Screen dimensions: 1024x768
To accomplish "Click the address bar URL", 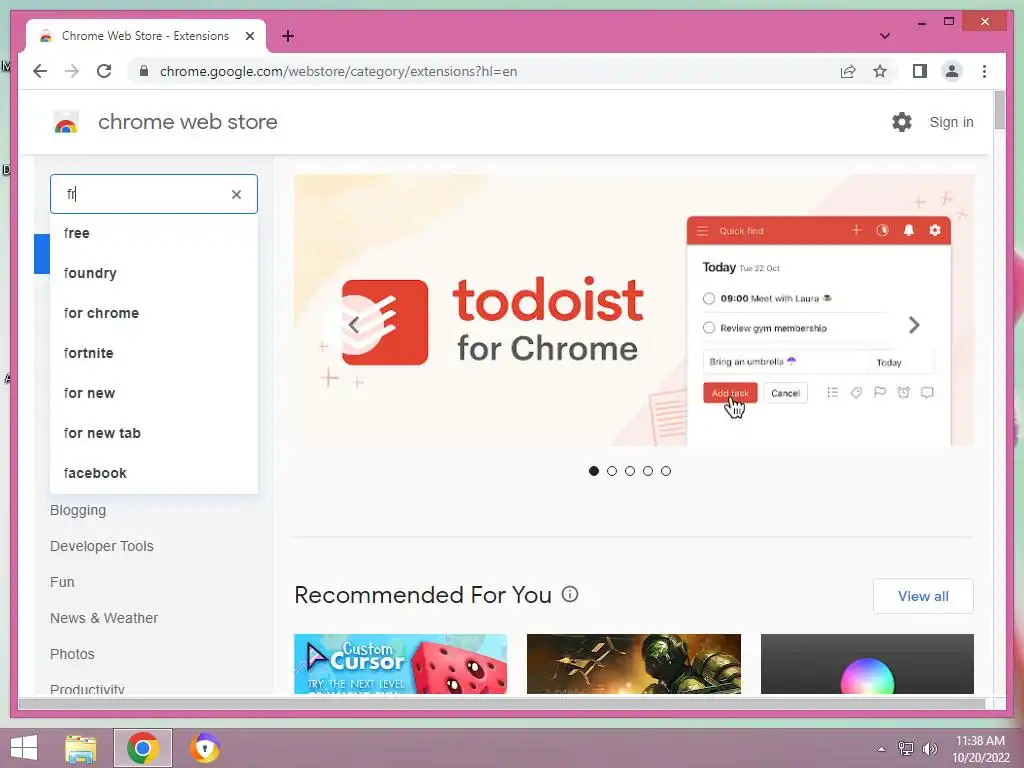I will (338, 71).
